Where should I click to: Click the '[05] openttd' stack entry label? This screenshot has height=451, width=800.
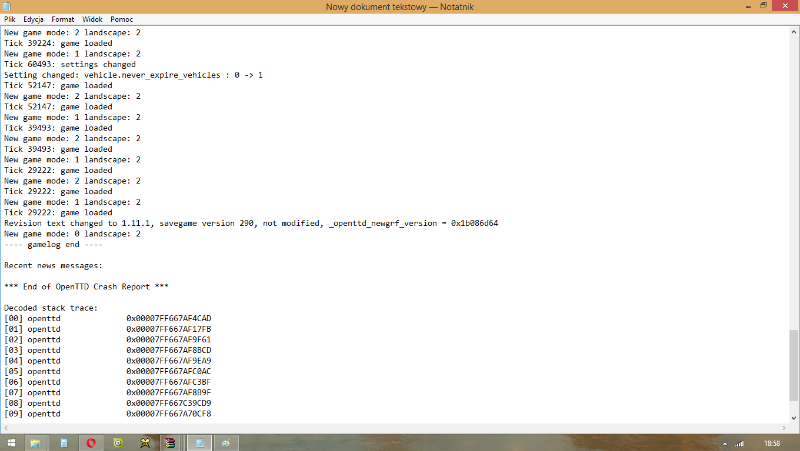(x=32, y=371)
